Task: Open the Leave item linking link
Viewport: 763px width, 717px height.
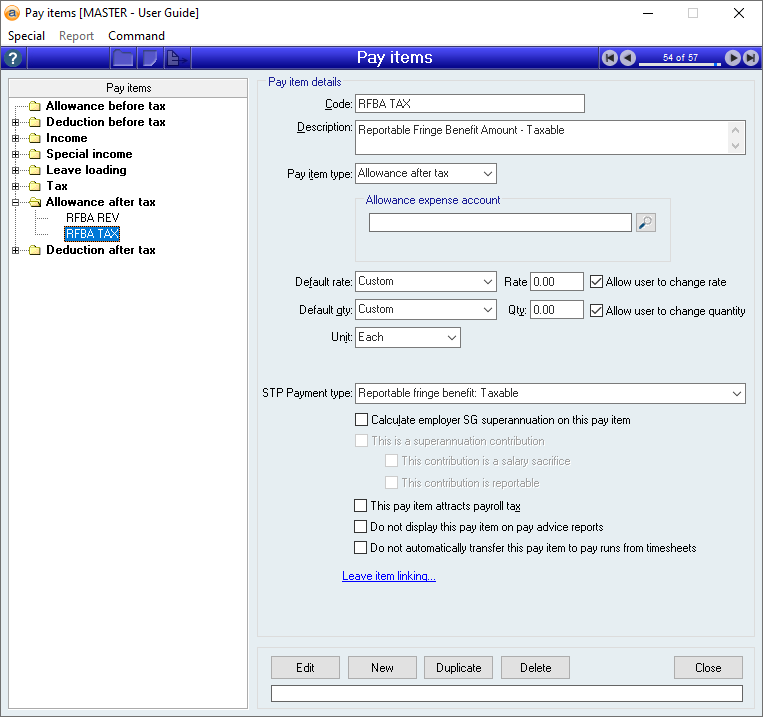Action: coord(388,576)
